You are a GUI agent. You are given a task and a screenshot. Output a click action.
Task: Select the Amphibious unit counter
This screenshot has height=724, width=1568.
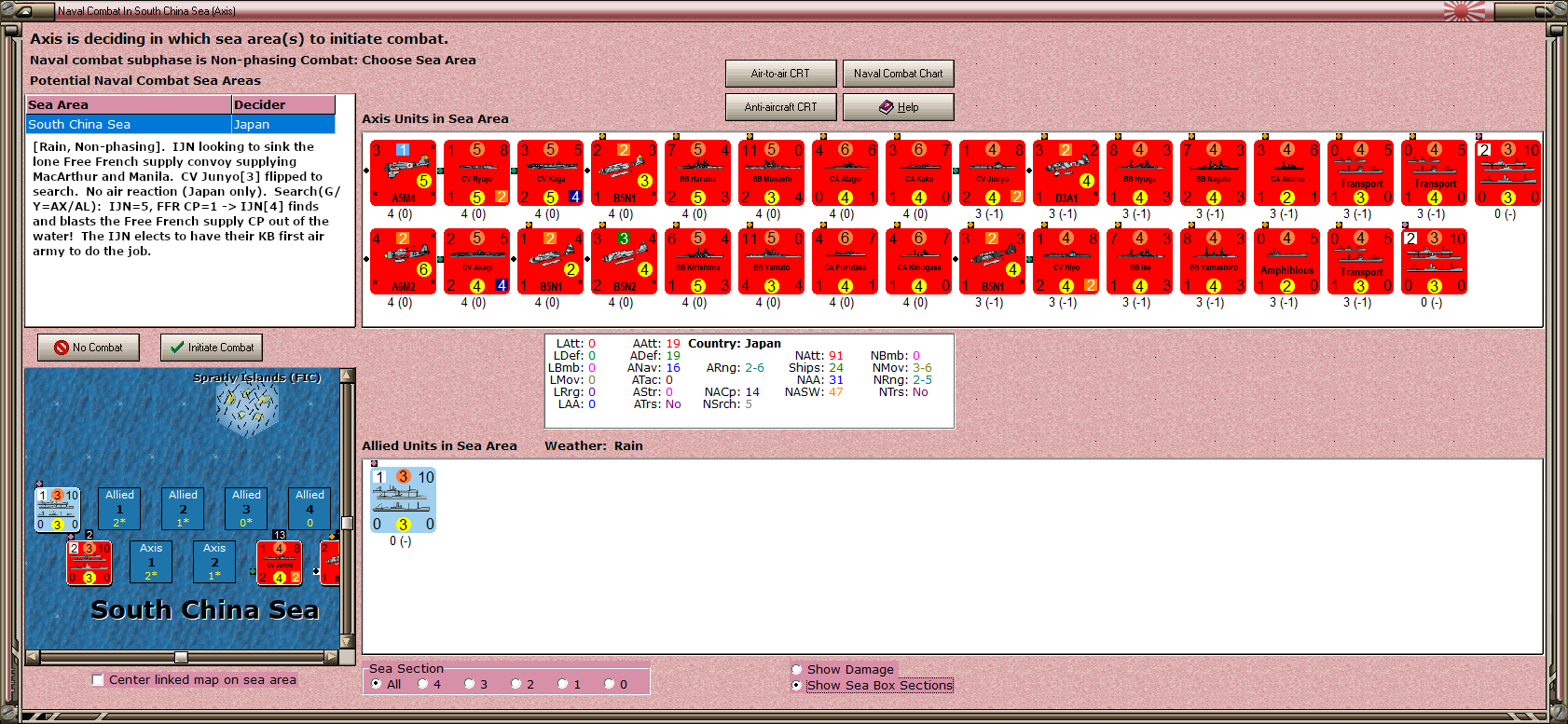(1287, 261)
